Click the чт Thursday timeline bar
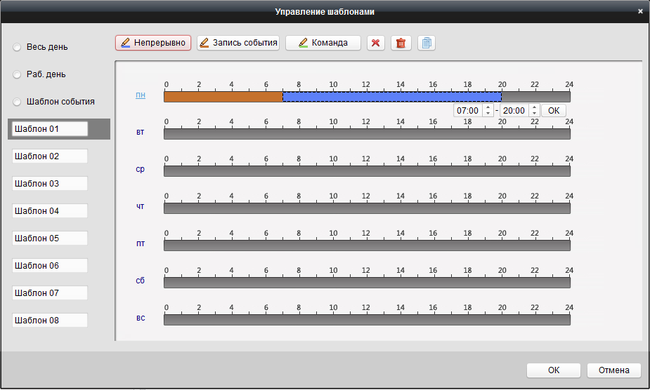The width and height of the screenshot is (650, 390). [x=367, y=208]
